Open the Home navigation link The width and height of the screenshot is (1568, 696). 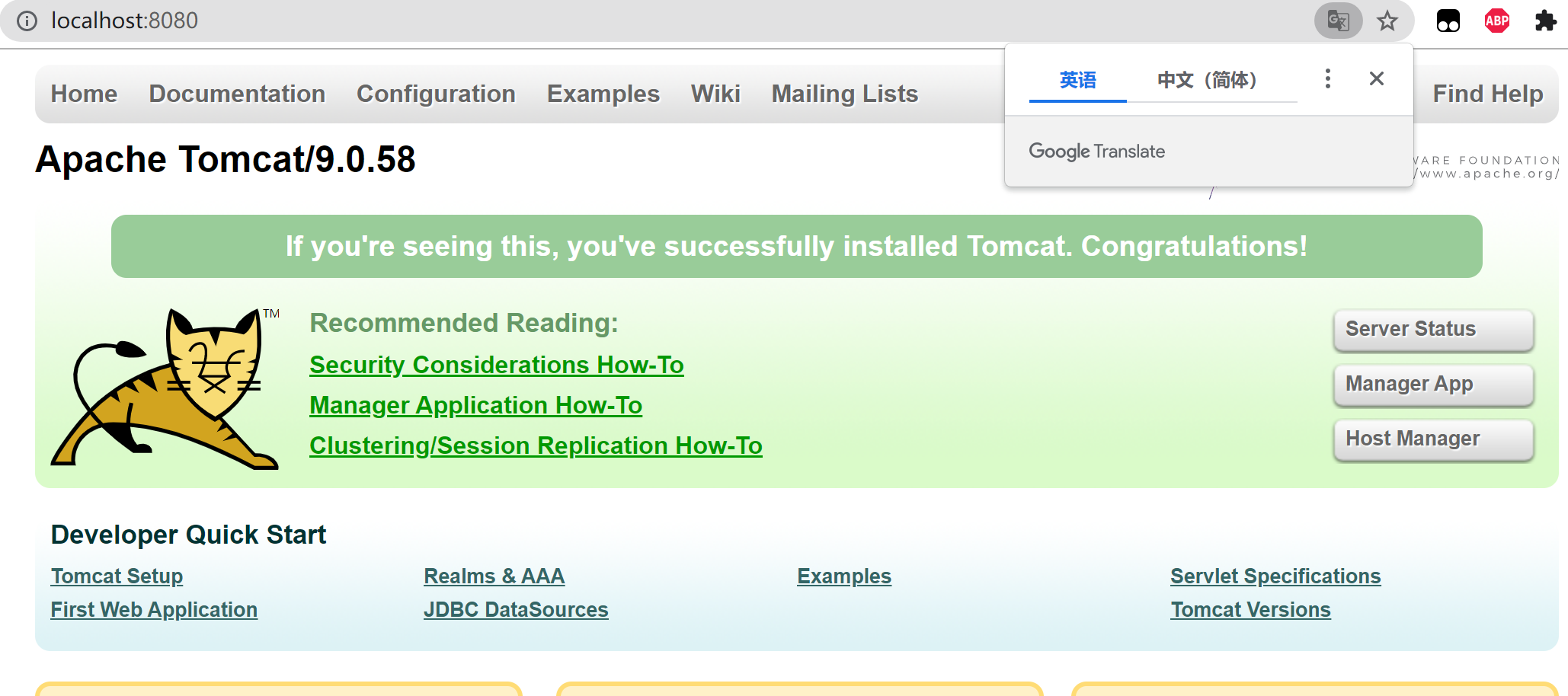[x=84, y=94]
